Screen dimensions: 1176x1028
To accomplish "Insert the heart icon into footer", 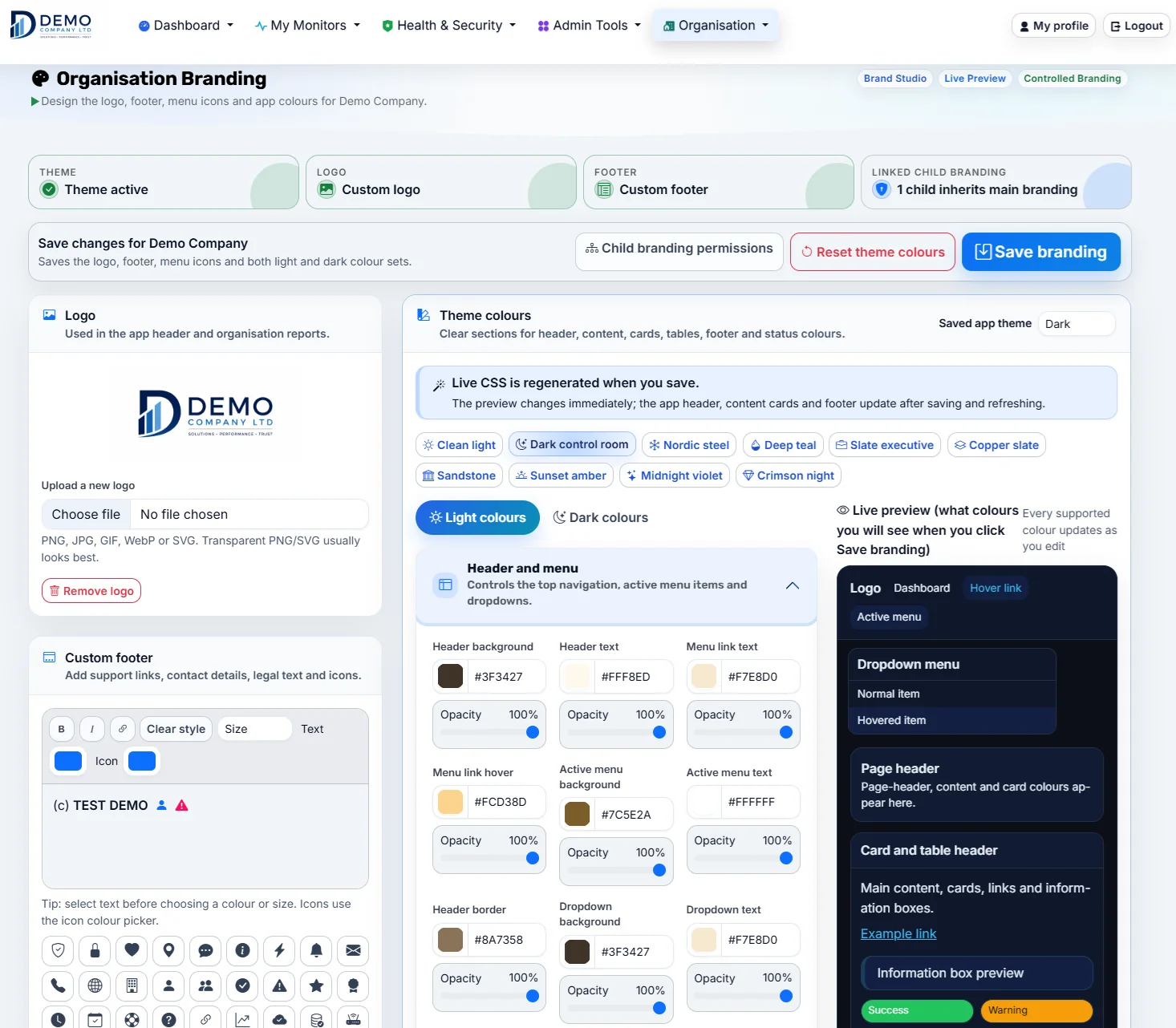I will (132, 950).
